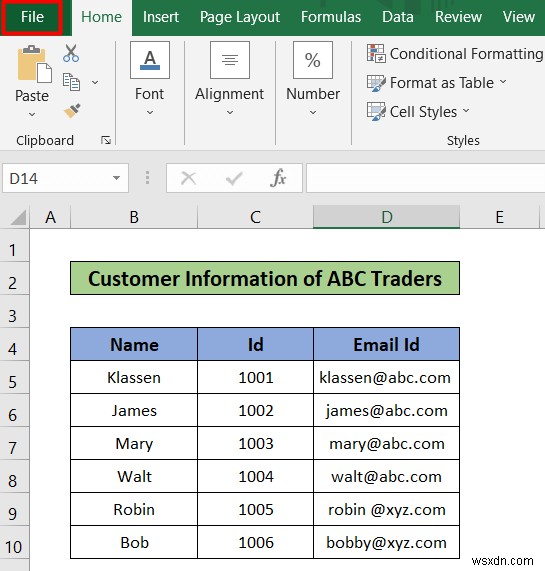Select the bobby@xyz.com email cell
The image size is (545, 571).
tap(387, 542)
